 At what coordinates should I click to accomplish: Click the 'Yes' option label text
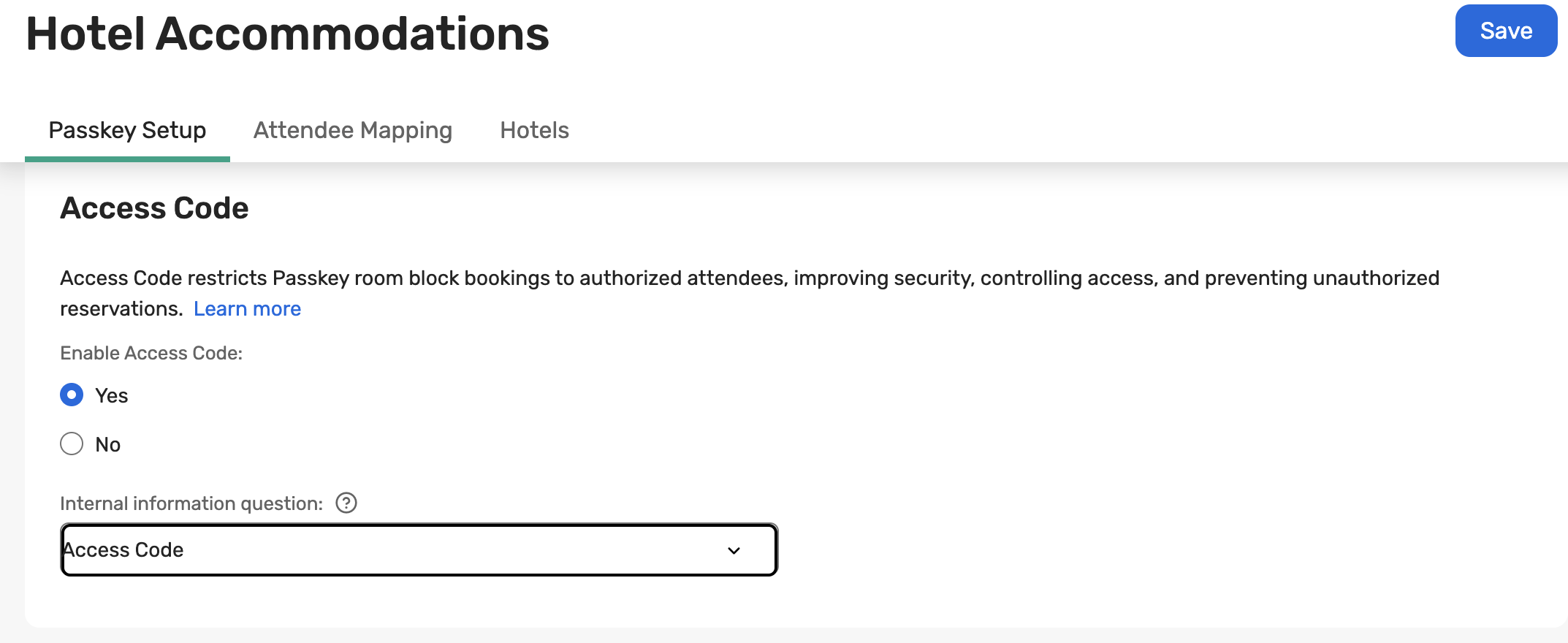(x=112, y=395)
